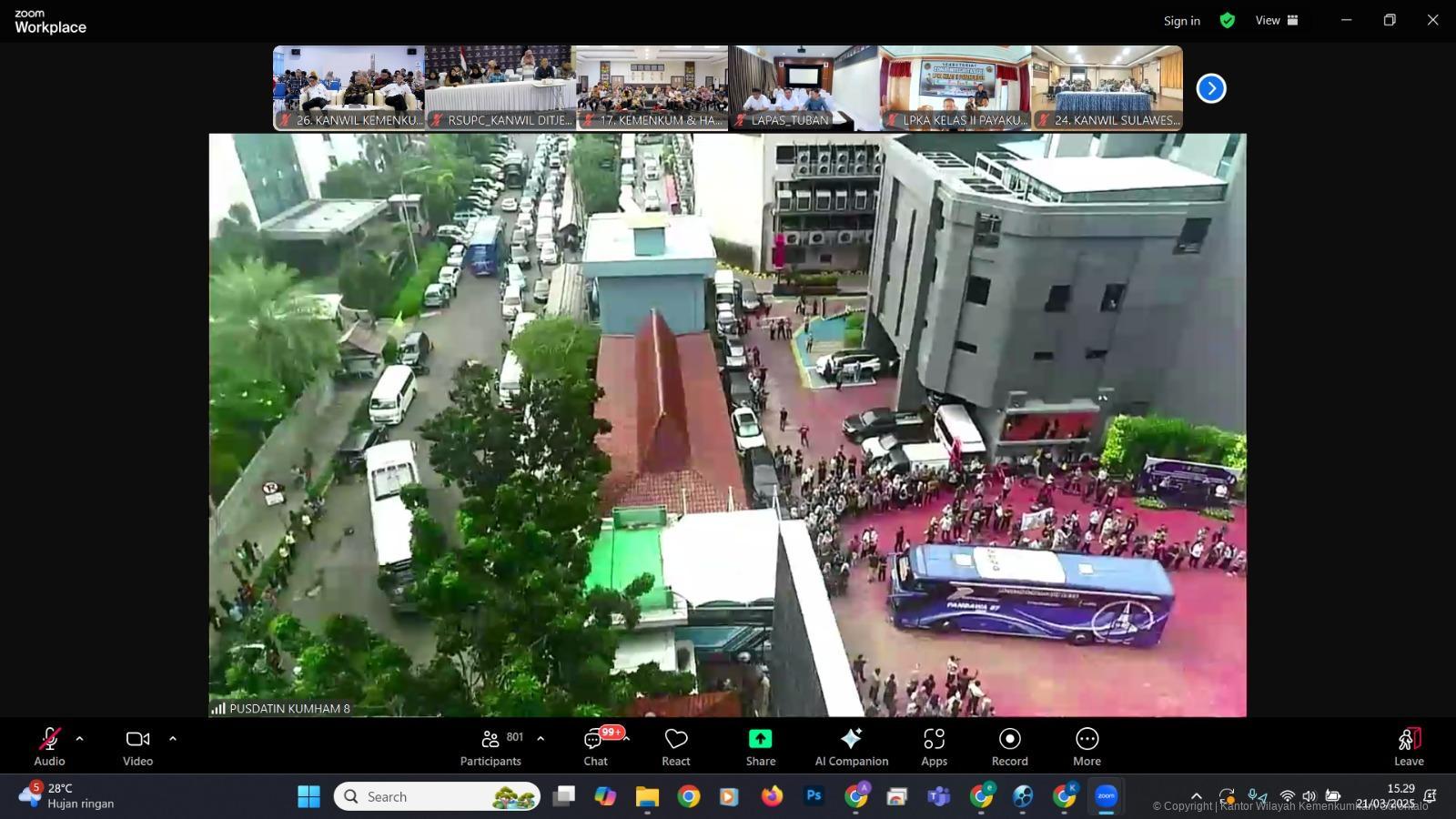Viewport: 1456px width, 819px height.
Task: Unmute the microphone with Audio button
Action: click(49, 747)
